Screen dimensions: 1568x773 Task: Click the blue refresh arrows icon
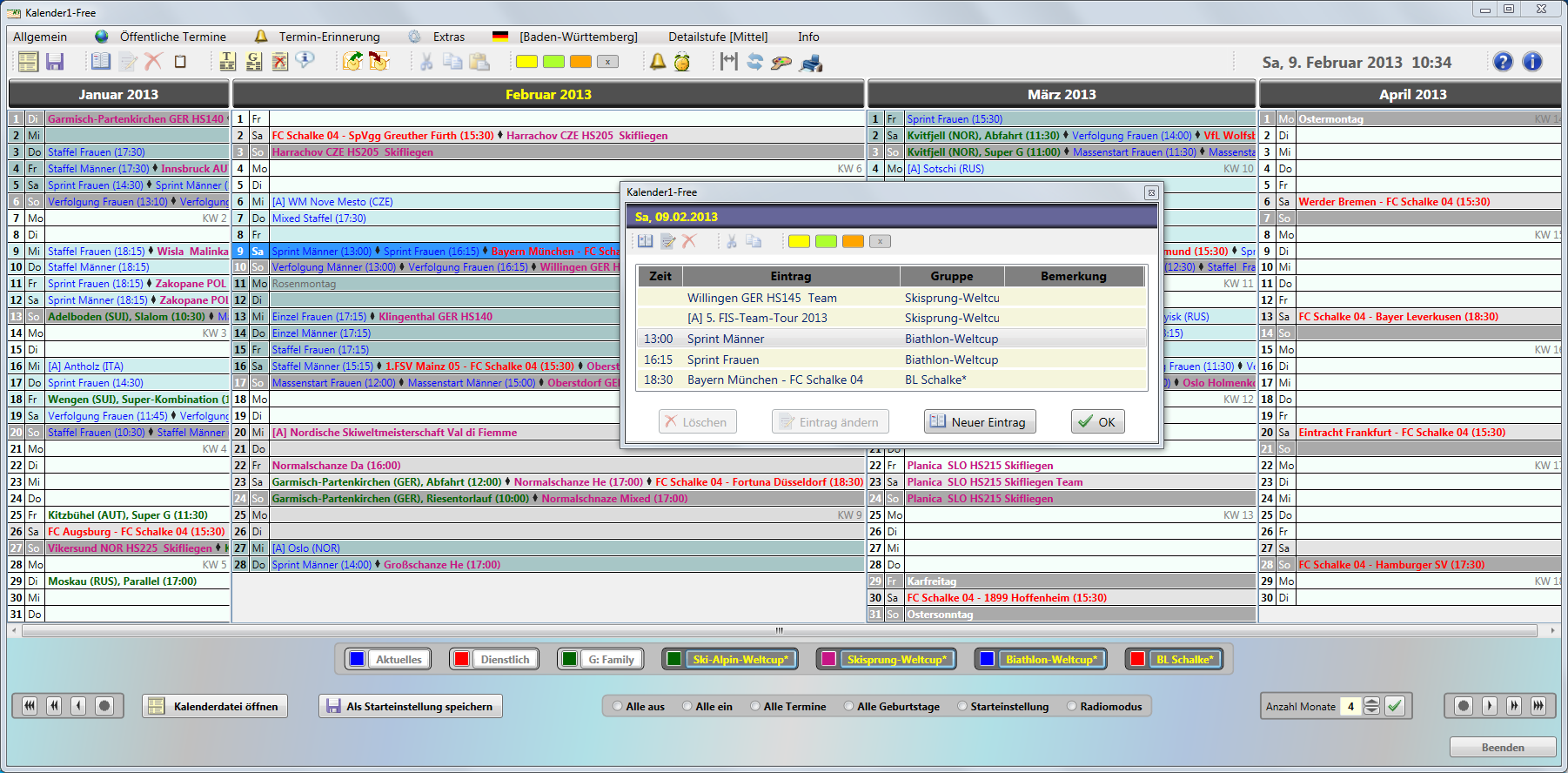pyautogui.click(x=754, y=62)
